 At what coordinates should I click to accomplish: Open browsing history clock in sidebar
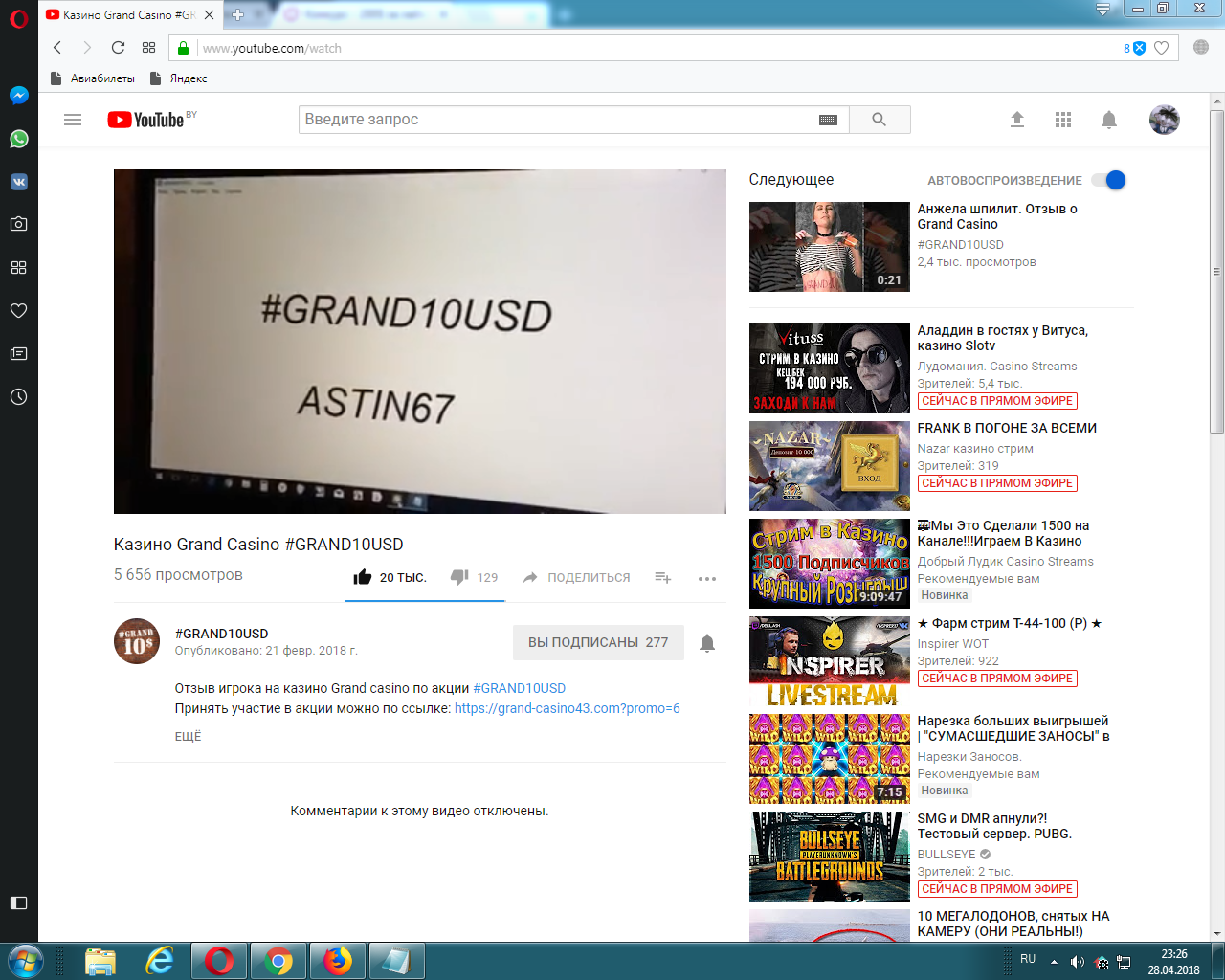(x=19, y=396)
